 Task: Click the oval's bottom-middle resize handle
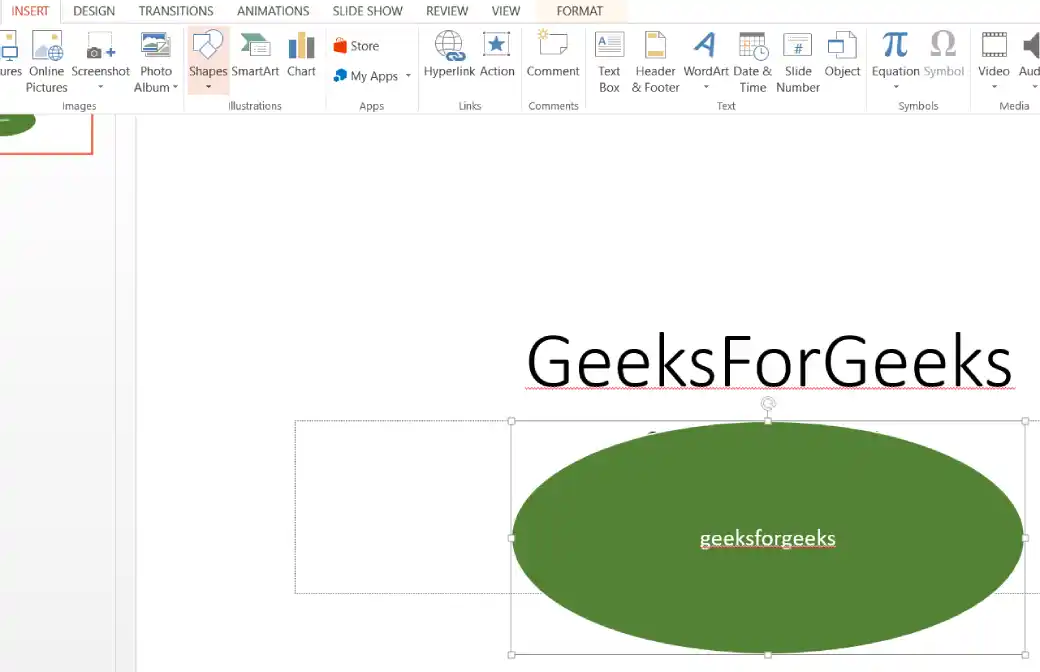pyautogui.click(x=768, y=655)
